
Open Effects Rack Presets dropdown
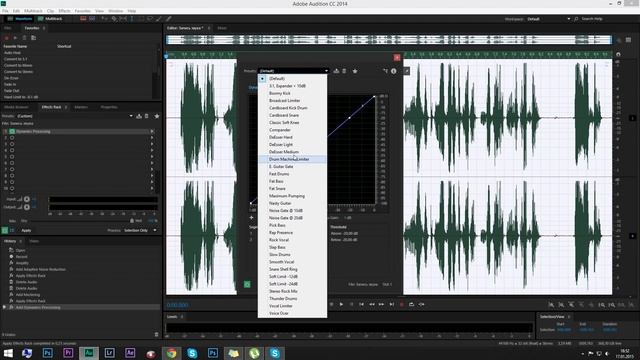pos(74,116)
